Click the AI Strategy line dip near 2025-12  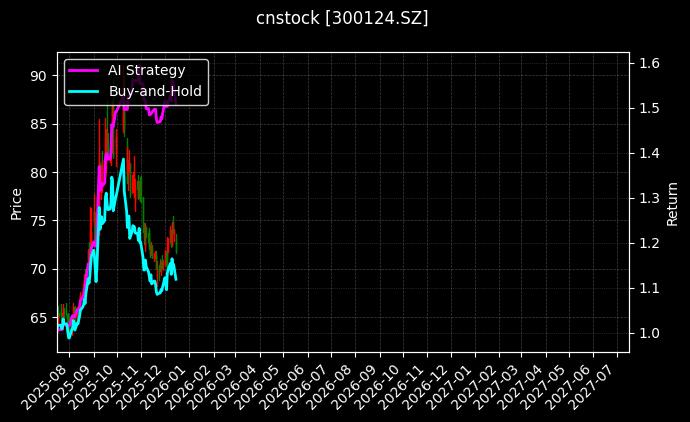point(158,122)
